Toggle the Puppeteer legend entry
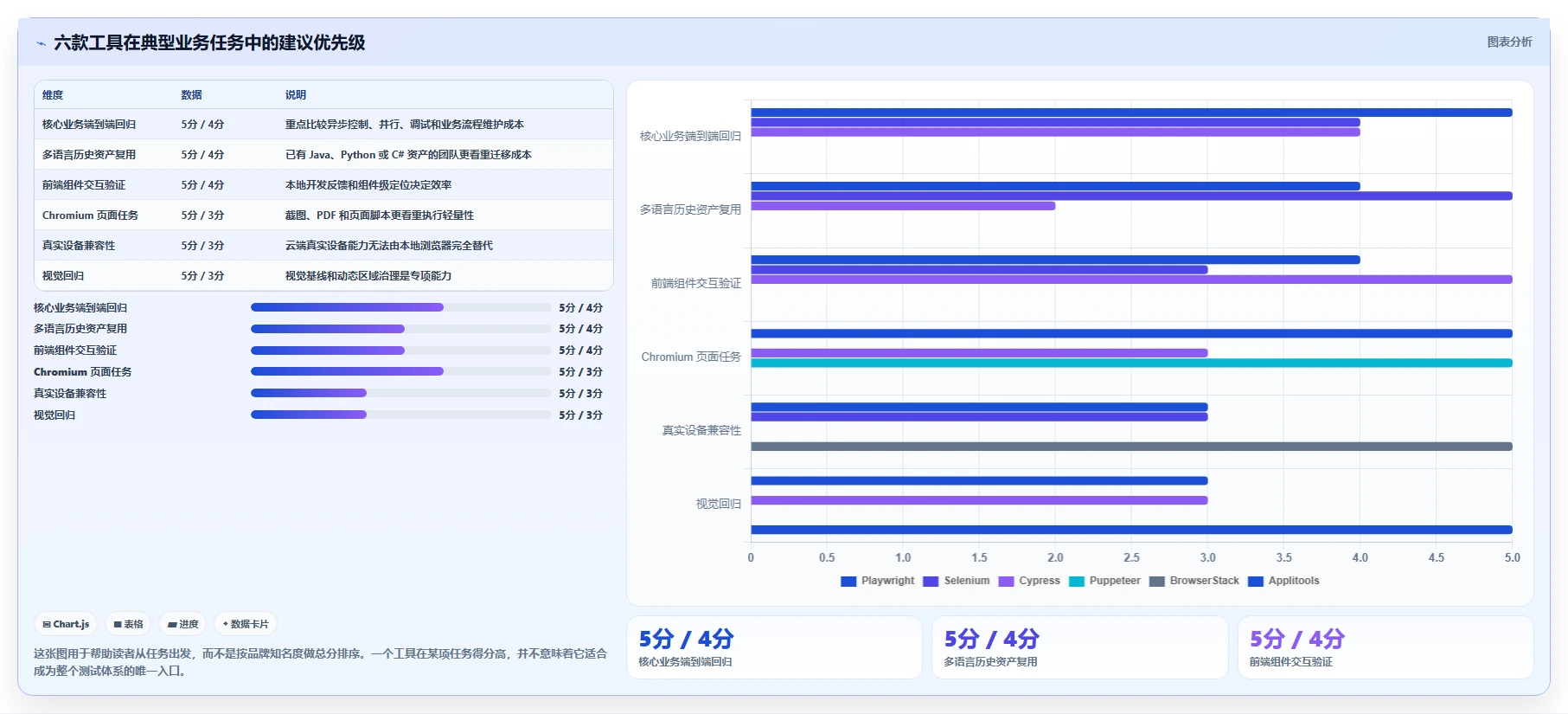The height and width of the screenshot is (714, 1568). (x=1104, y=581)
